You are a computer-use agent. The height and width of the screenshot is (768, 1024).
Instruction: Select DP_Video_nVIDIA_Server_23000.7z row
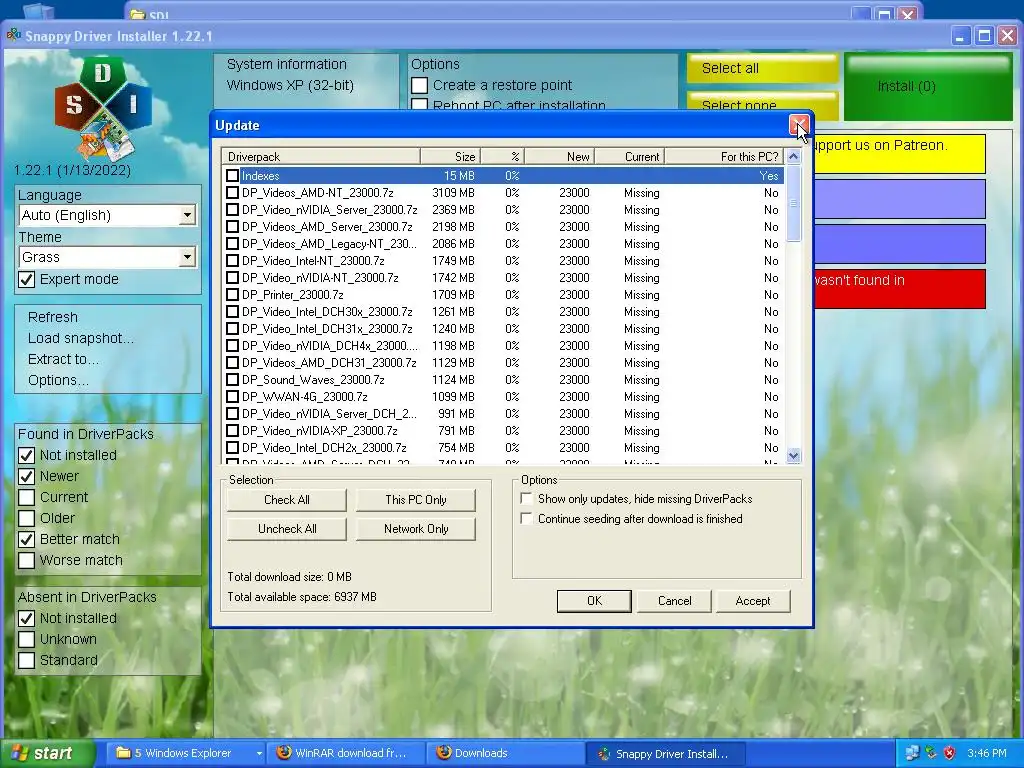(503, 210)
